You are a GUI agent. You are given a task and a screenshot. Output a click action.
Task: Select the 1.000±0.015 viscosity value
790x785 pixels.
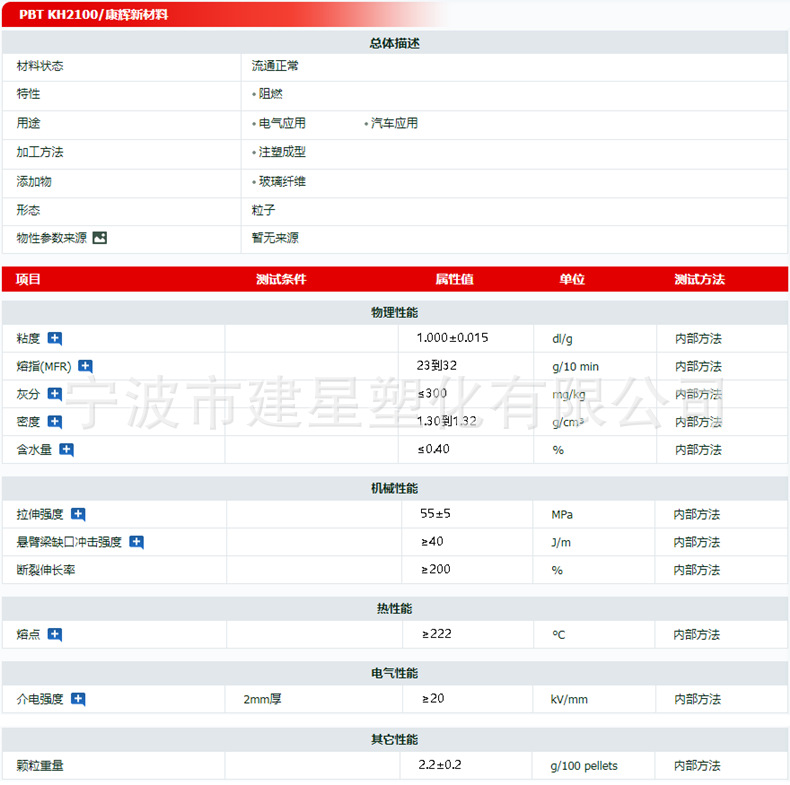[452, 338]
